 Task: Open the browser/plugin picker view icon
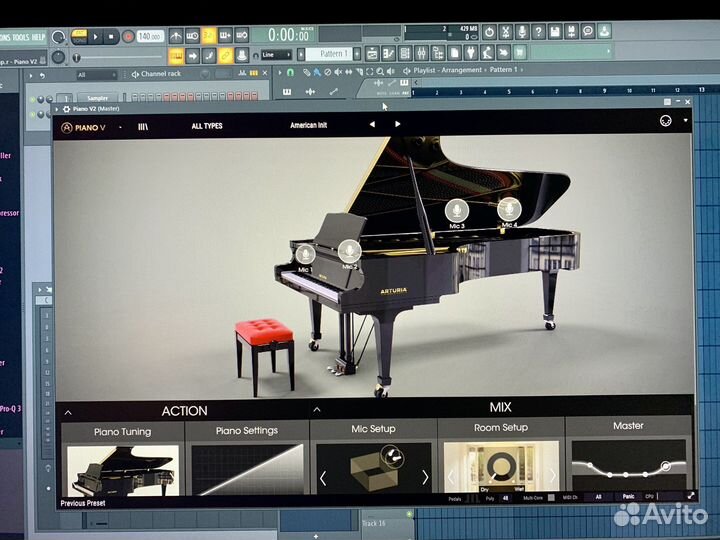click(x=438, y=53)
